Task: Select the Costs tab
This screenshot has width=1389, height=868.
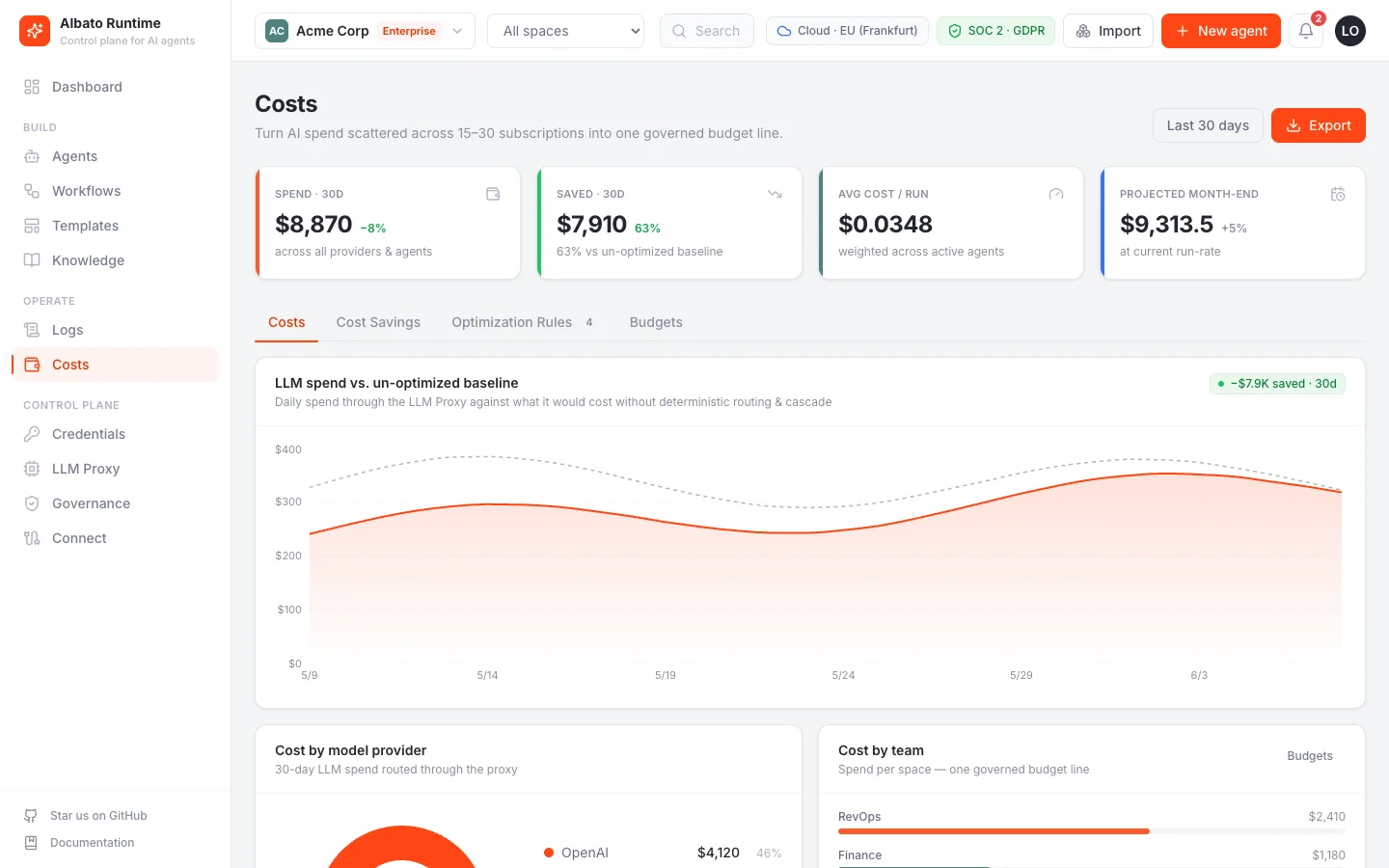Action: (x=286, y=322)
